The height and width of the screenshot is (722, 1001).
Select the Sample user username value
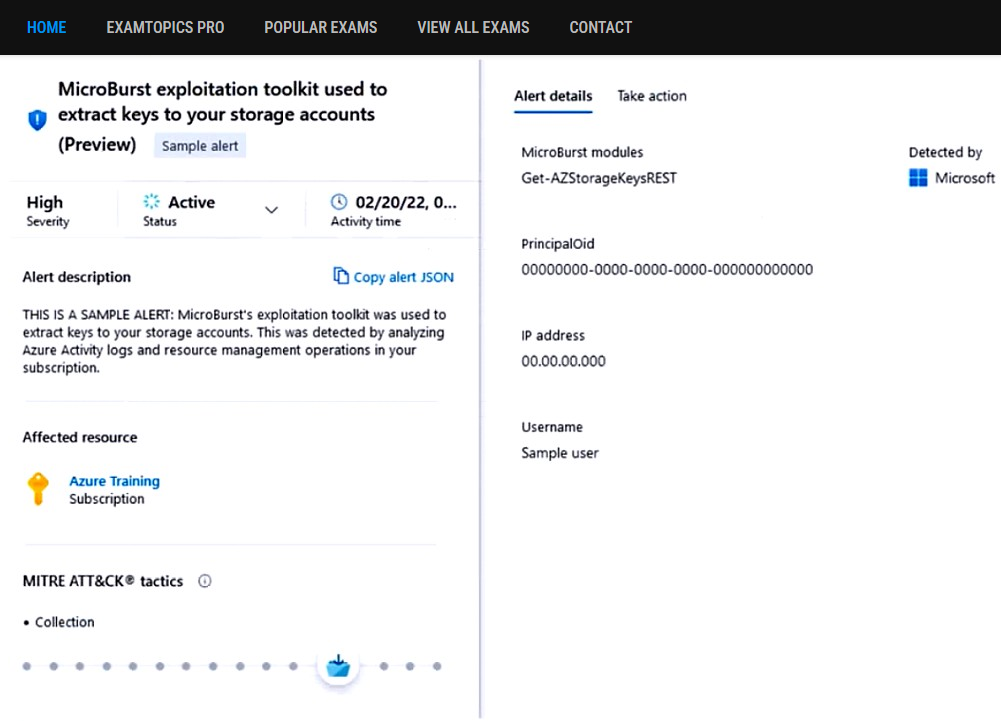[560, 453]
